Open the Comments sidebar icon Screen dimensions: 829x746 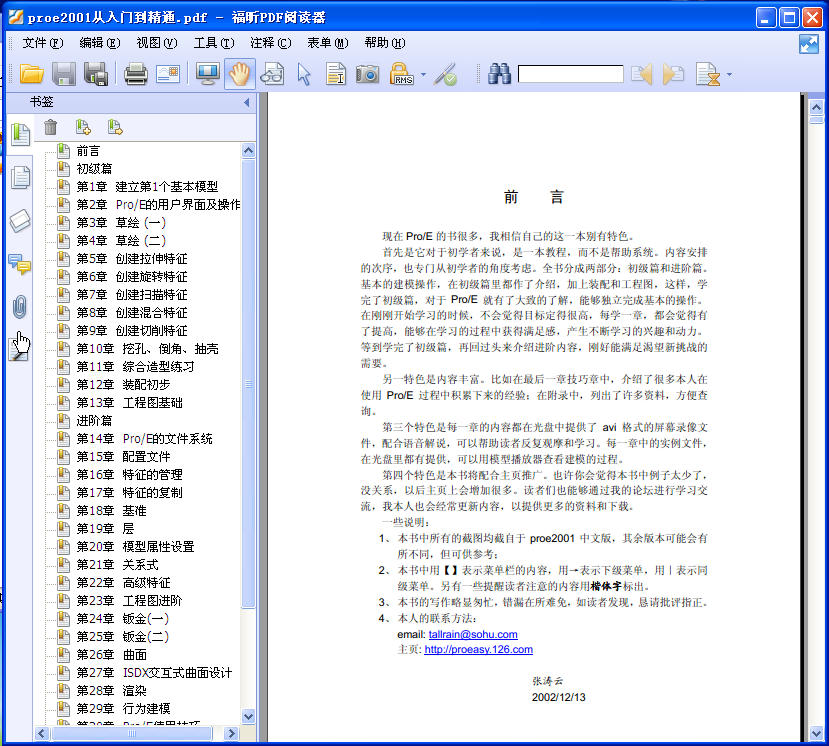click(x=20, y=264)
